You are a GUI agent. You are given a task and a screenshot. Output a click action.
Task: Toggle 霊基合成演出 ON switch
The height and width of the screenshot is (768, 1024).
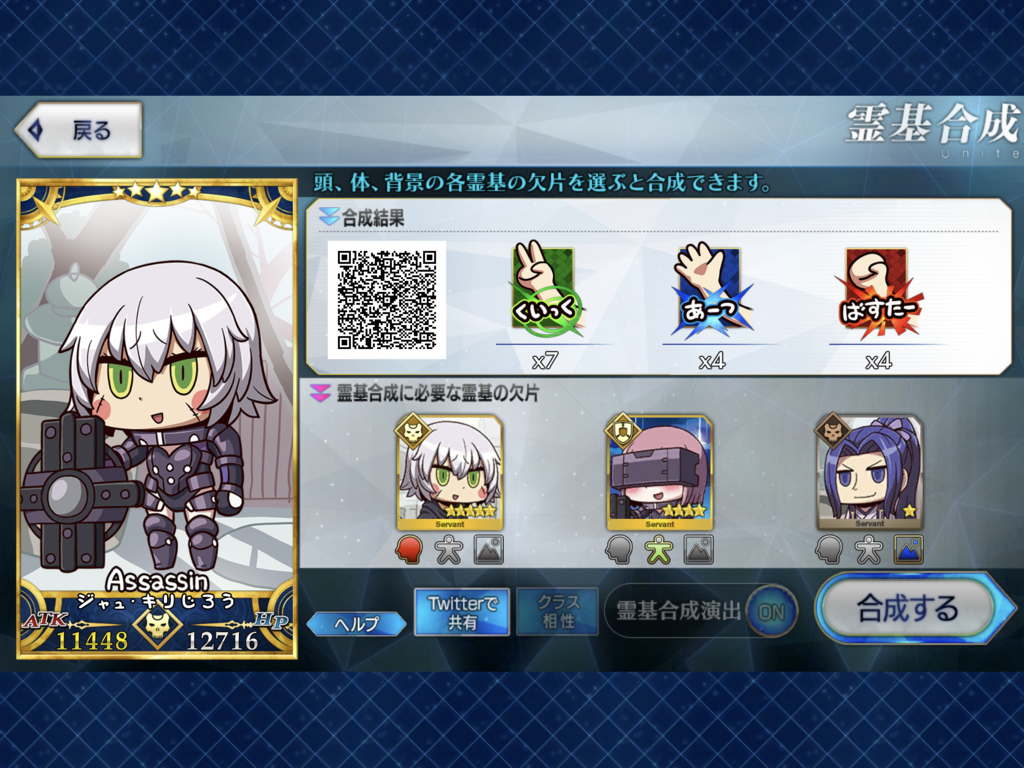pyautogui.click(x=771, y=612)
